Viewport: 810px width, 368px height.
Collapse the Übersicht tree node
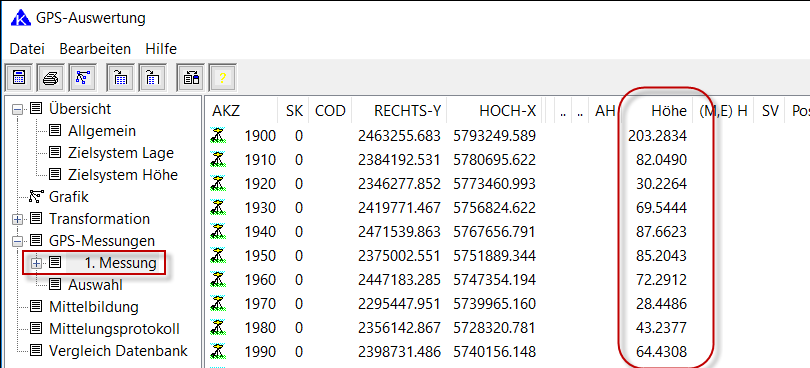click(18, 109)
